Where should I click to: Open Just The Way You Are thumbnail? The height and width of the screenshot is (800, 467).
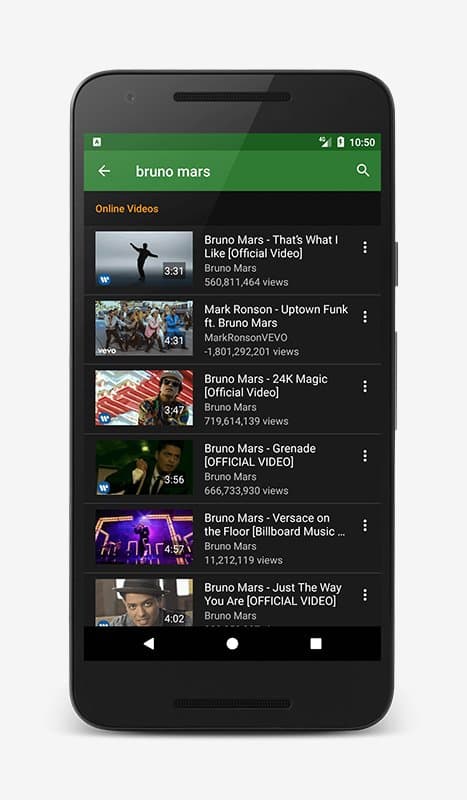144,603
